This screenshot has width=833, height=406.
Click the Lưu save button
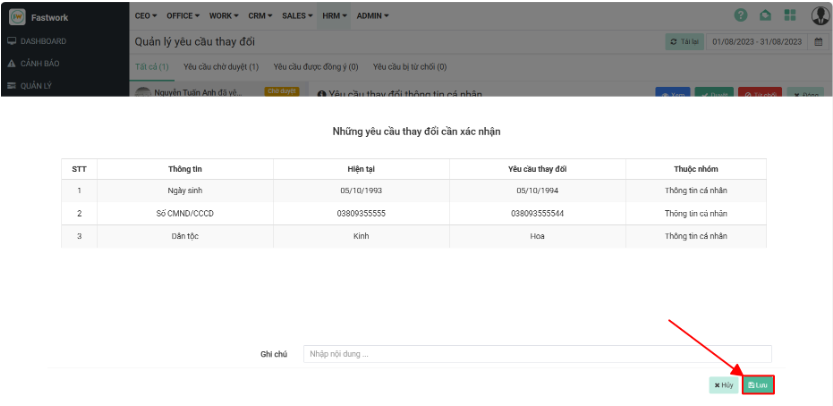click(758, 385)
